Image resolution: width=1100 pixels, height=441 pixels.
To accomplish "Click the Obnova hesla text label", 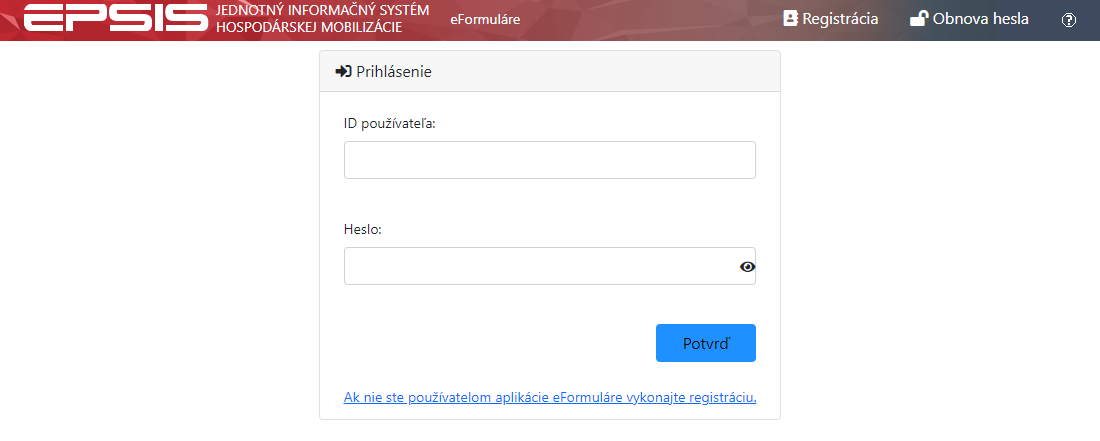I will click(981, 19).
